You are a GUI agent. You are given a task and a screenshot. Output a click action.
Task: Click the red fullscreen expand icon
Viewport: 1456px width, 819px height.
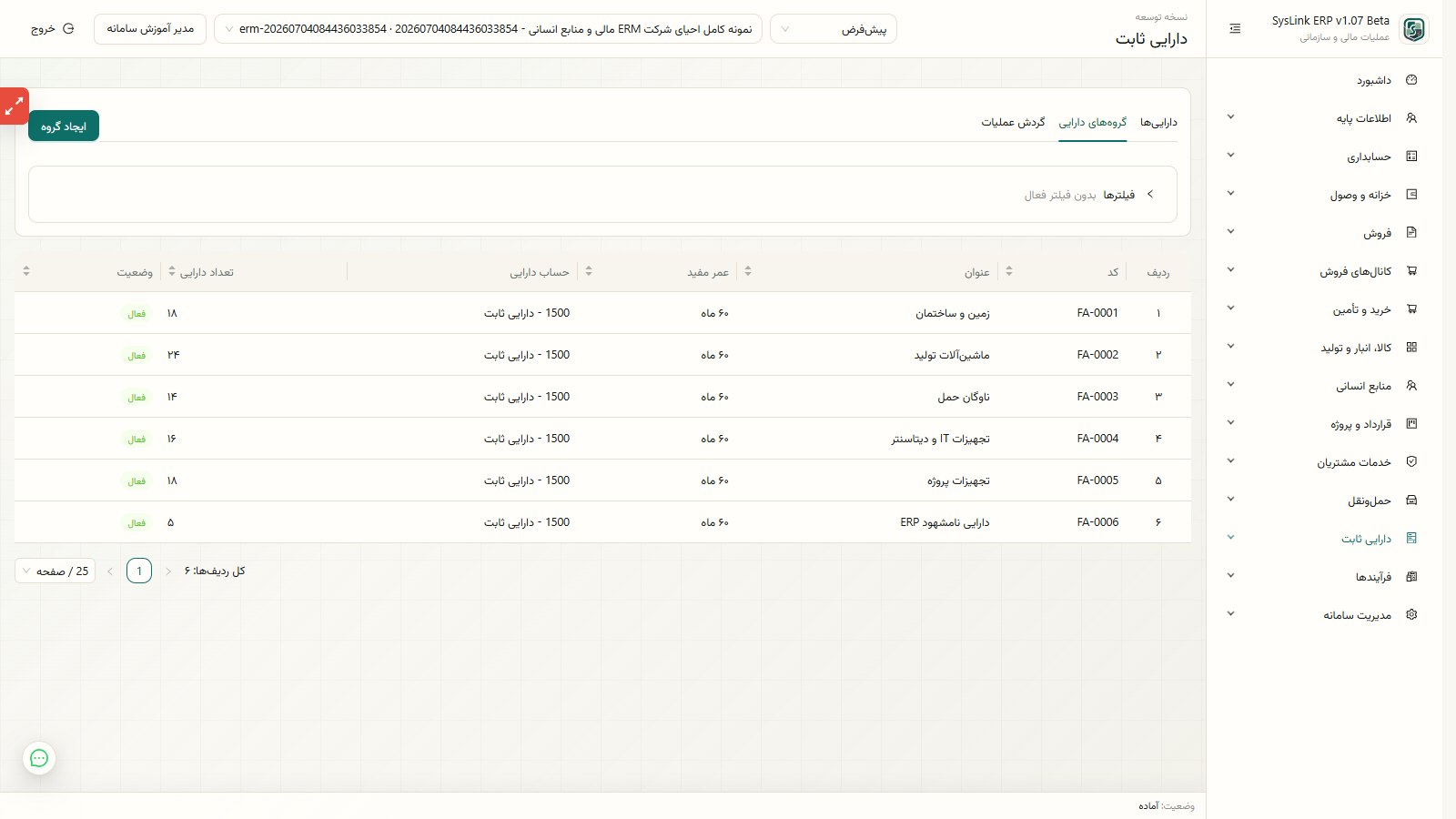pos(14,106)
